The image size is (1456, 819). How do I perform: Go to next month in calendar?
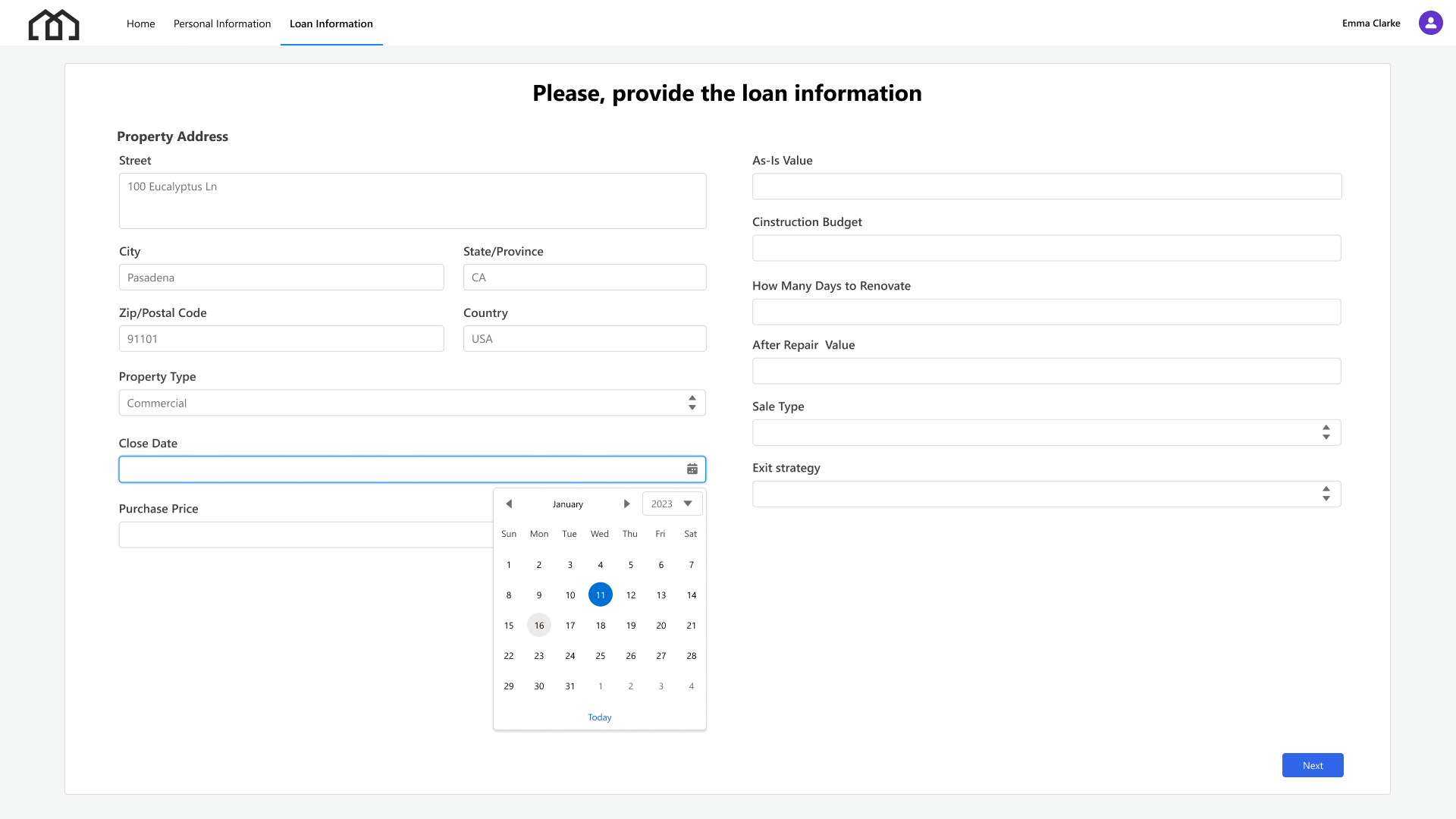(627, 504)
